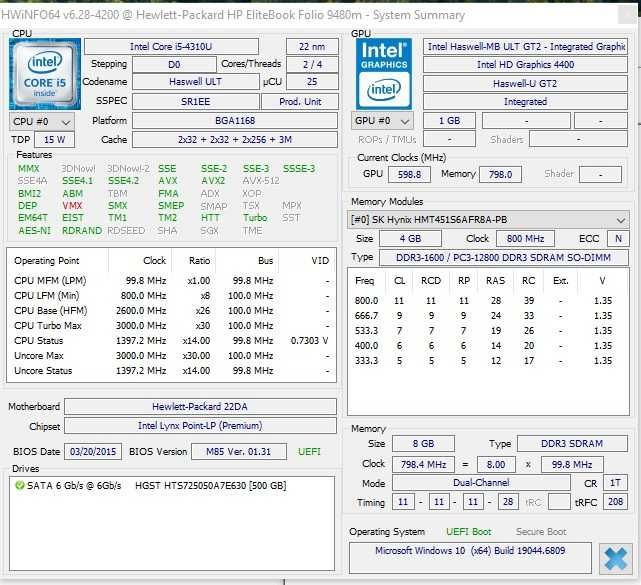Viewport: 641px width, 585px height.
Task: Click the green SATA drive status icon
Action: [x=19, y=485]
